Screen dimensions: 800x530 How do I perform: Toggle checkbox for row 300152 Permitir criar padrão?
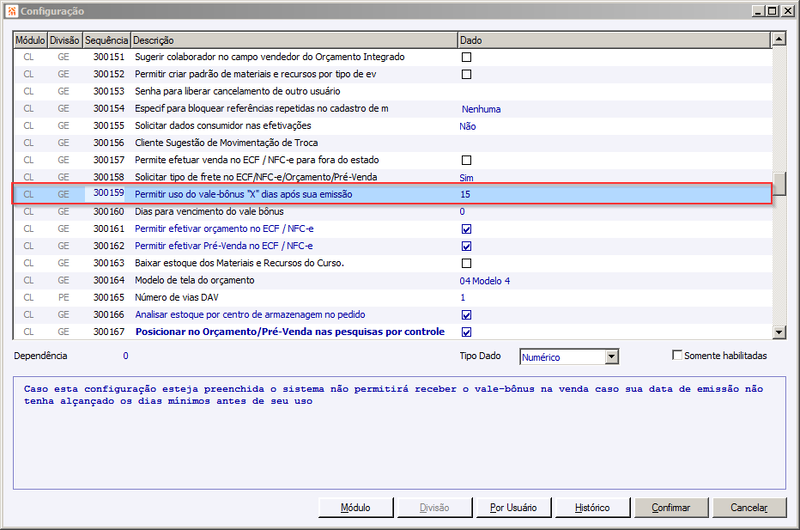(466, 74)
